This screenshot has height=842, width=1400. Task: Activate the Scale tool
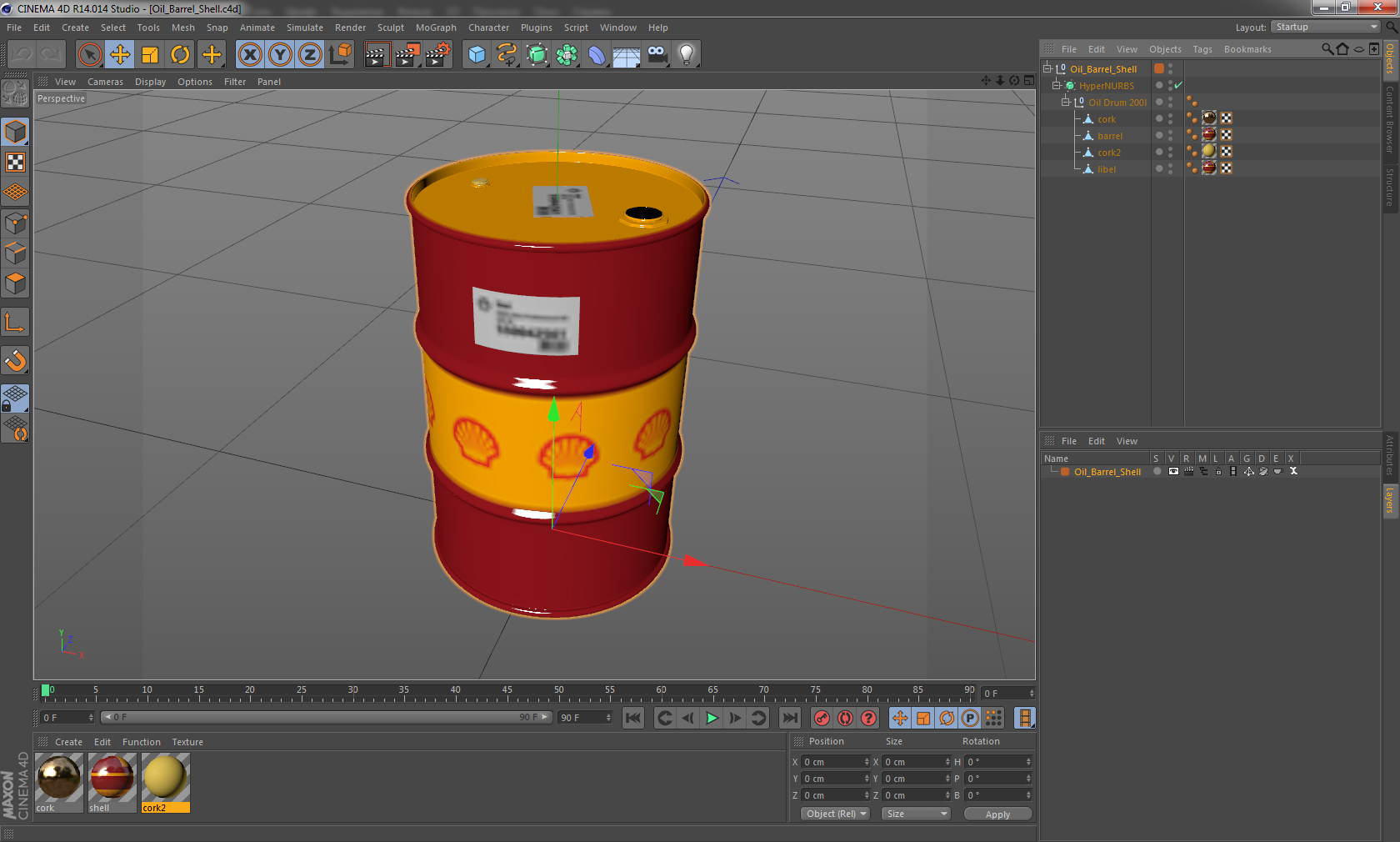pos(150,55)
